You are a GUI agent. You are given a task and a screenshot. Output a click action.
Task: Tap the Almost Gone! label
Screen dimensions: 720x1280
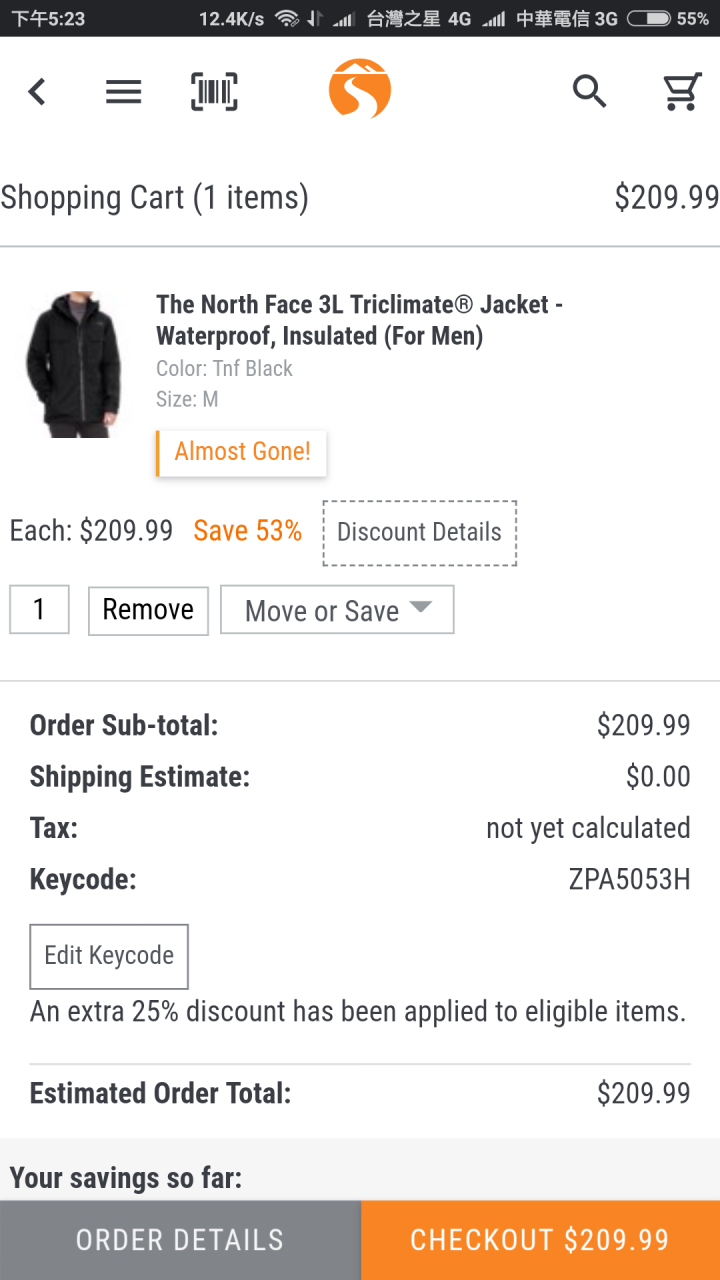click(241, 452)
